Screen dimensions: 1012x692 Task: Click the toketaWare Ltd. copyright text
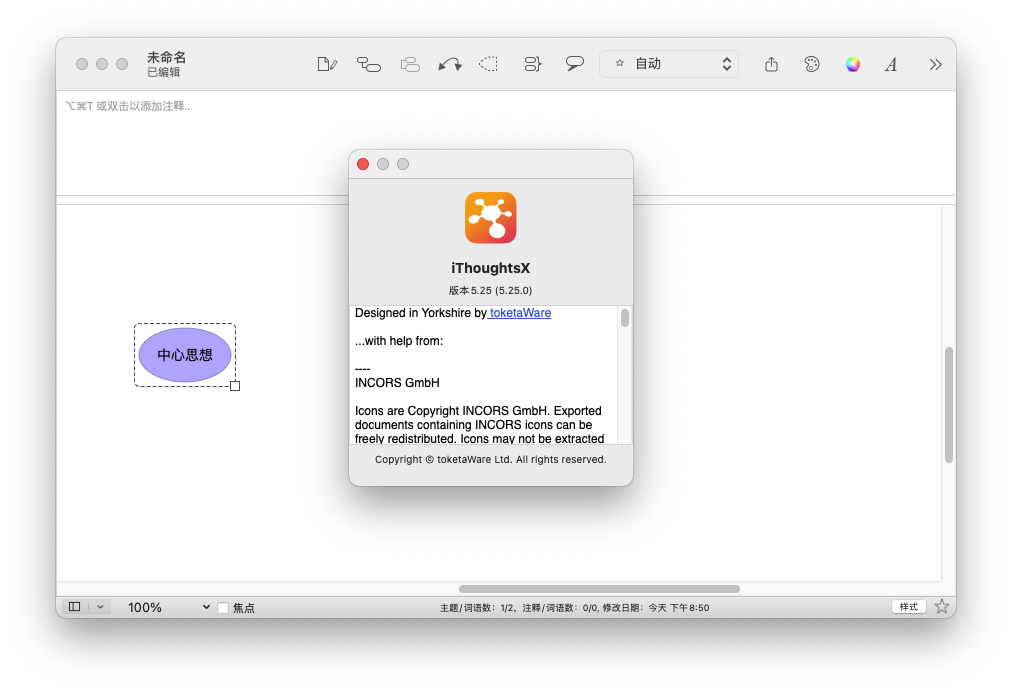(x=491, y=460)
